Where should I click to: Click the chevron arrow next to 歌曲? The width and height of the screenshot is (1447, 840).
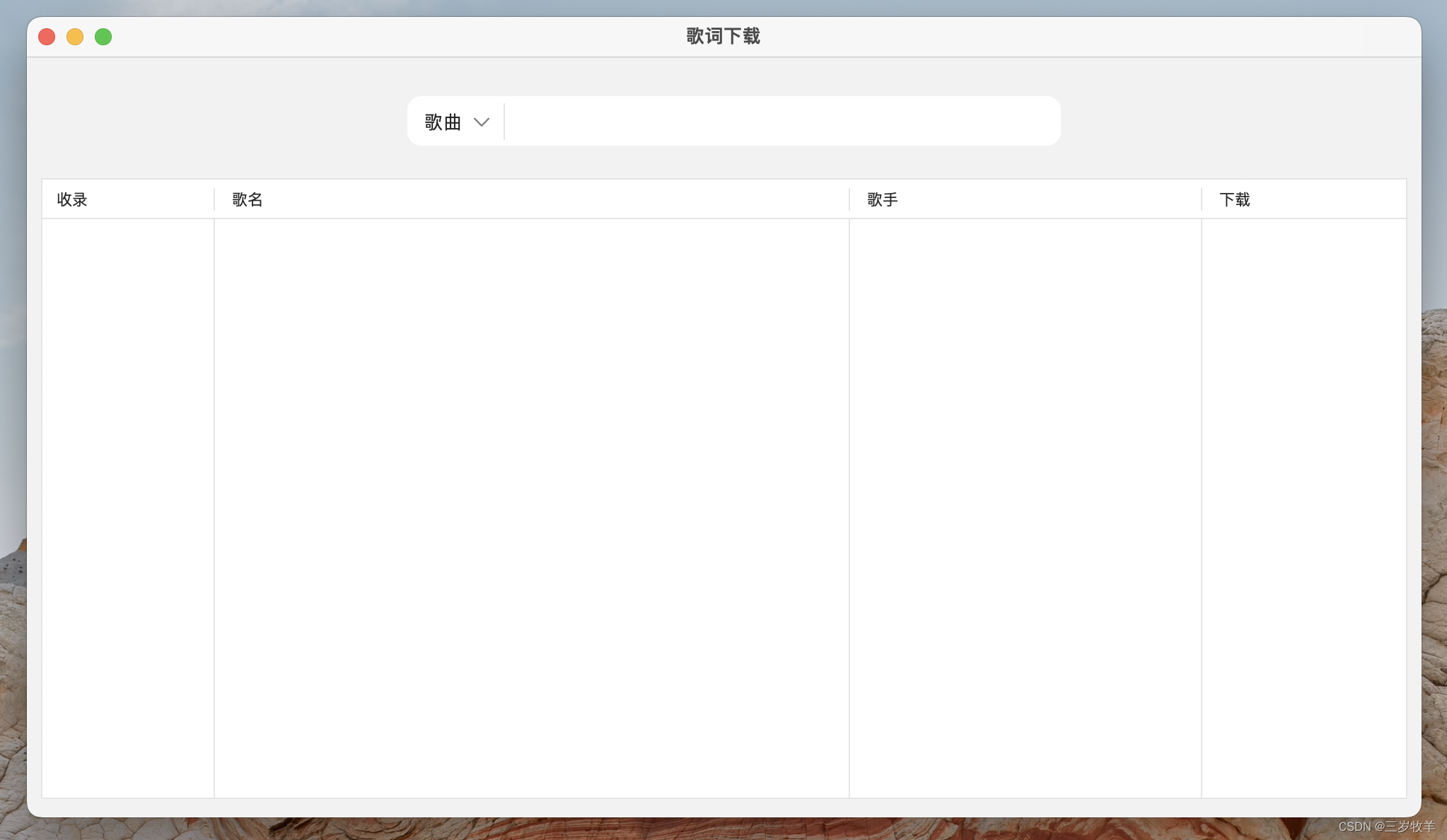coord(482,122)
